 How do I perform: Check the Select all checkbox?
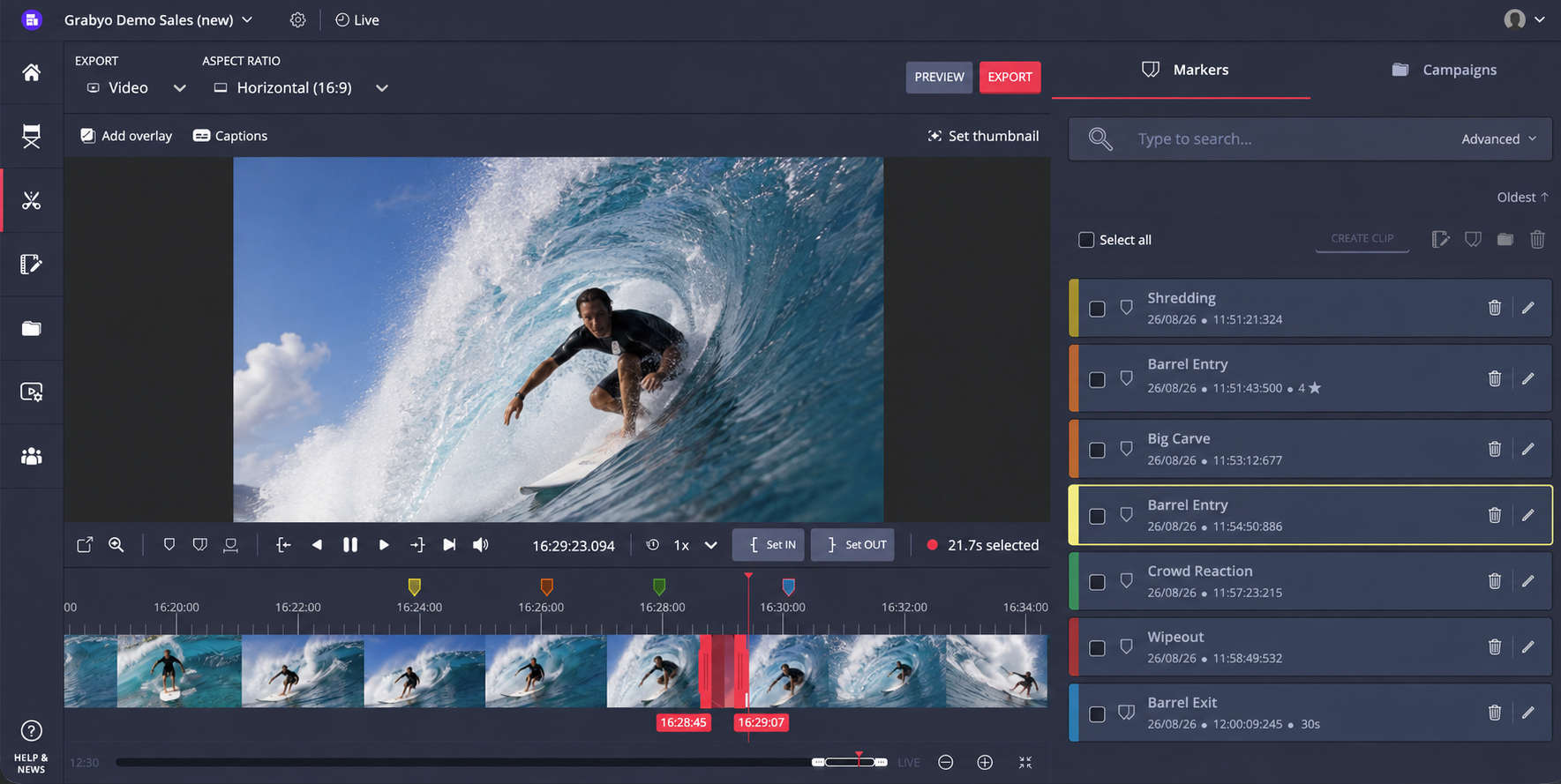[1086, 240]
